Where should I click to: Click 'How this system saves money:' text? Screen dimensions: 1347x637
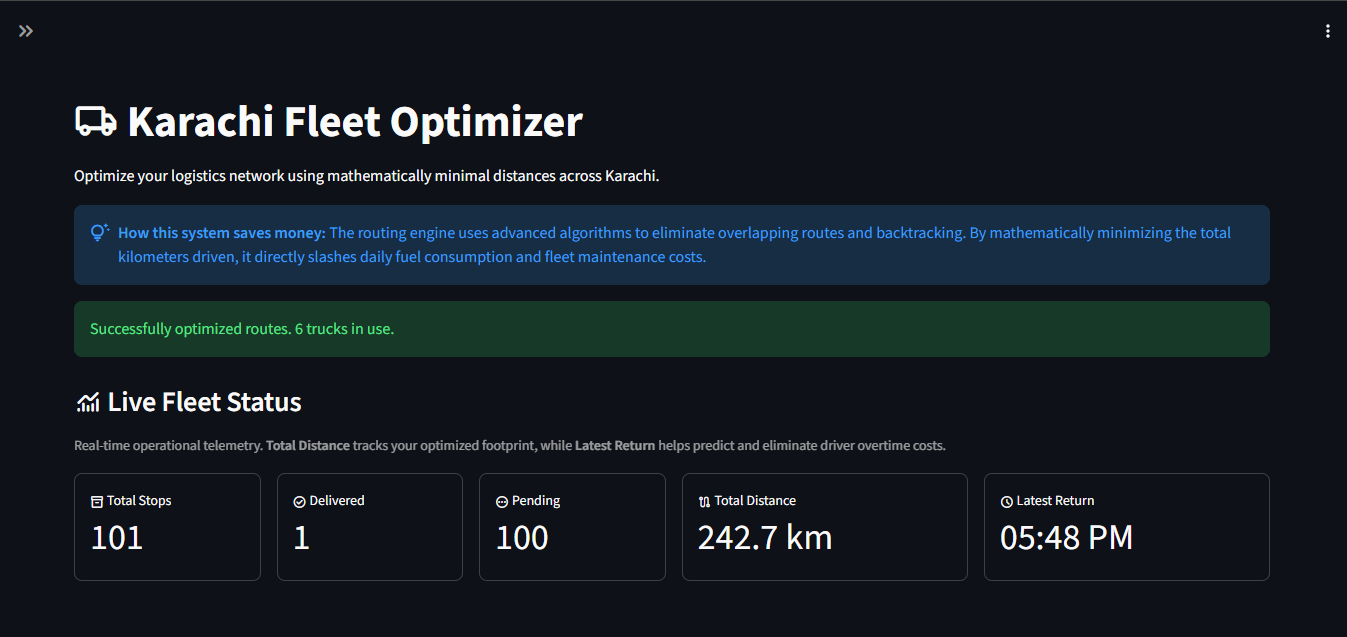(x=222, y=233)
